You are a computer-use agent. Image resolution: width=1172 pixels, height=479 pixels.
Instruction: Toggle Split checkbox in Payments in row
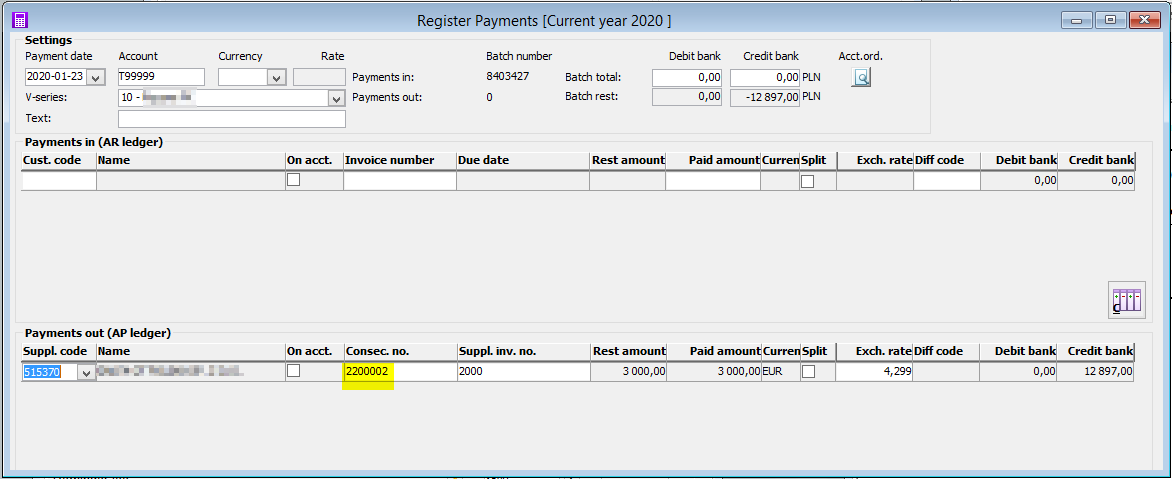[807, 181]
